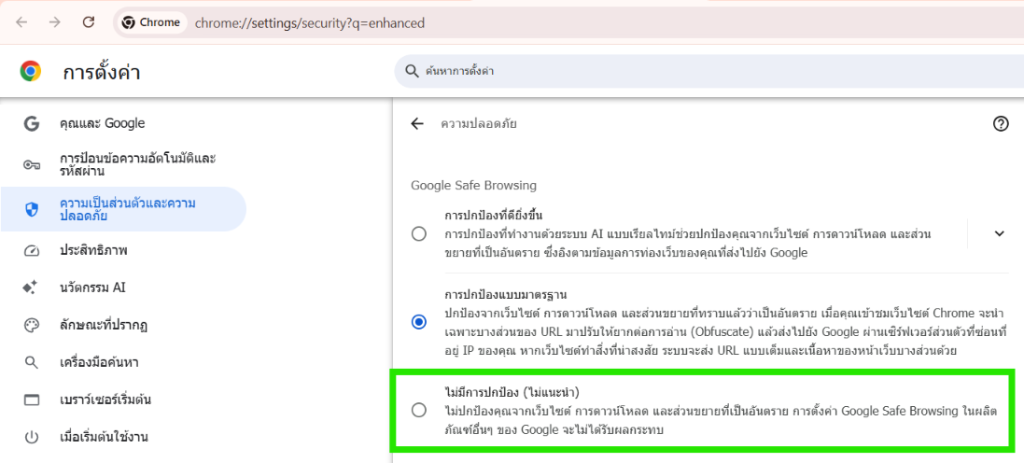Focus the address bar URL chrome://settings/security

(310, 24)
